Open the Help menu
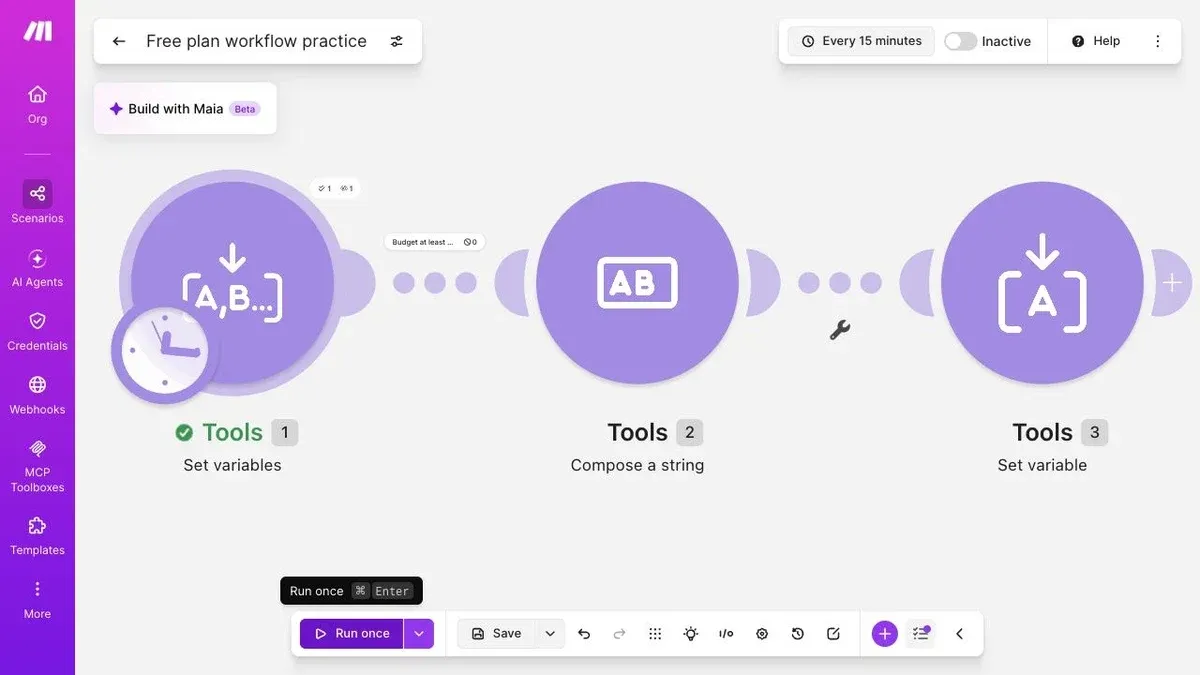Image resolution: width=1200 pixels, height=675 pixels. pos(1095,41)
